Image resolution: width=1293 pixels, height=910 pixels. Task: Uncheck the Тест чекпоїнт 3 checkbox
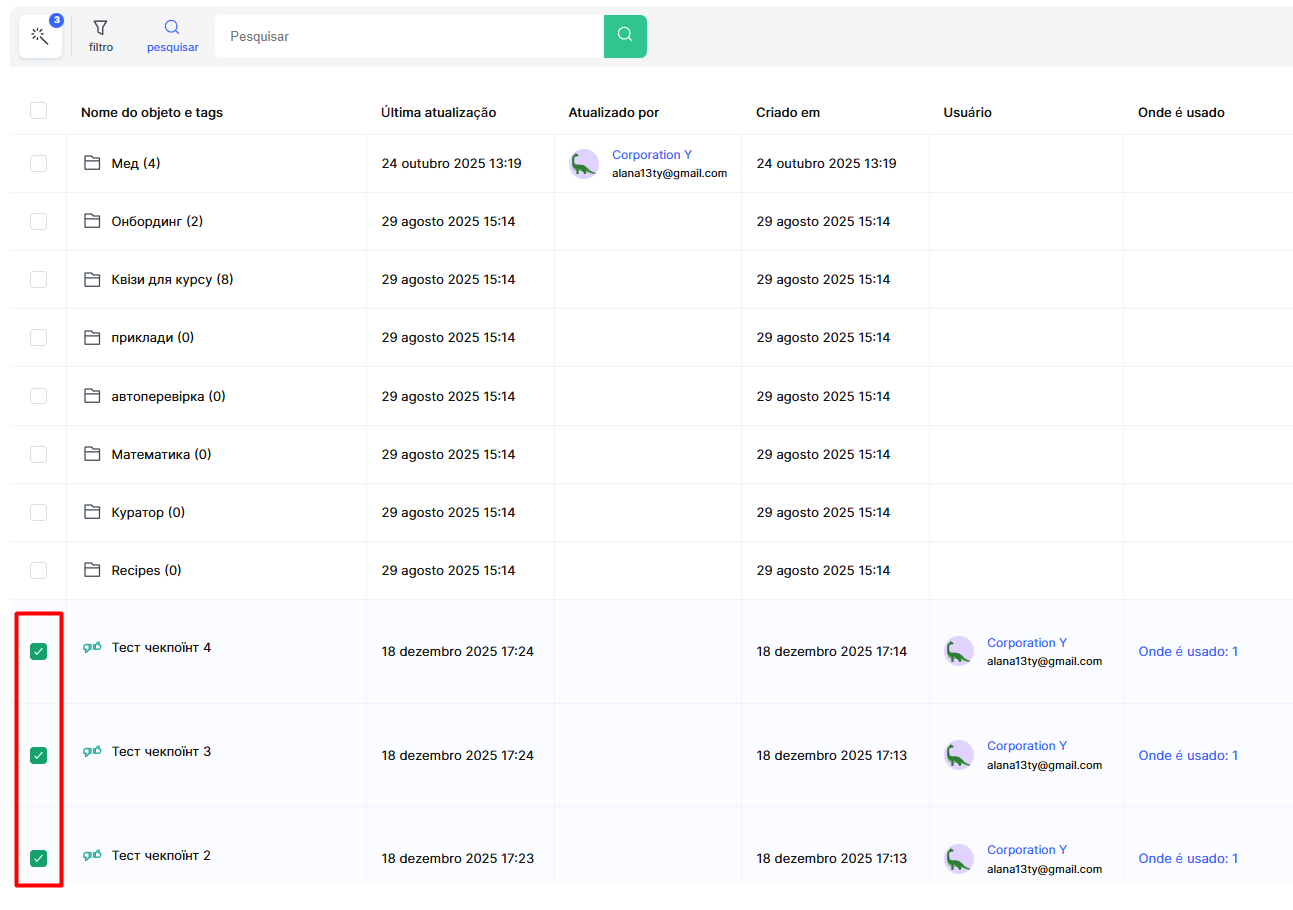pos(38,755)
